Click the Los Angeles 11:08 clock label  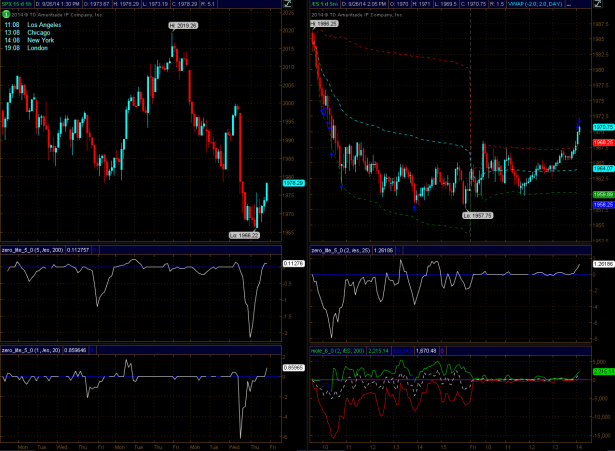pyautogui.click(x=33, y=25)
